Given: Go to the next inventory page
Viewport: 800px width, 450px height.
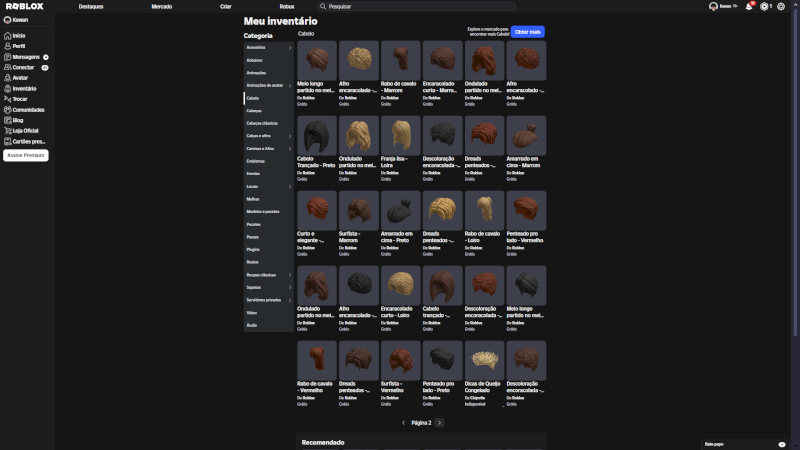Looking at the screenshot, I should click(x=439, y=423).
